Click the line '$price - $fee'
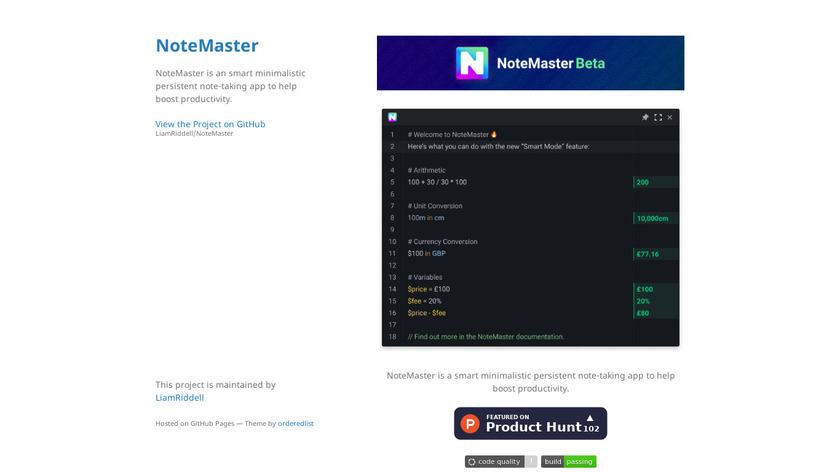Image resolution: width=840 pixels, height=472 pixels. click(426, 313)
